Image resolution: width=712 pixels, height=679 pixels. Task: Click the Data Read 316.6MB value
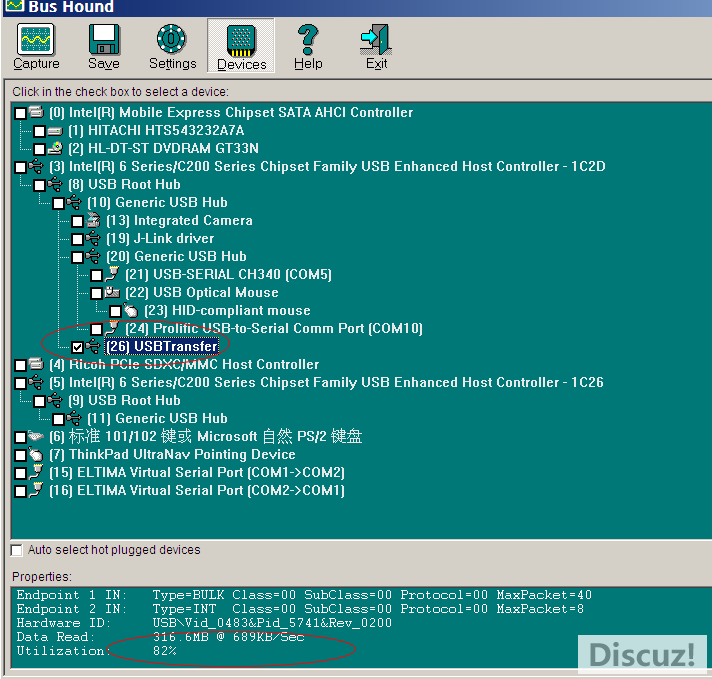[228, 637]
